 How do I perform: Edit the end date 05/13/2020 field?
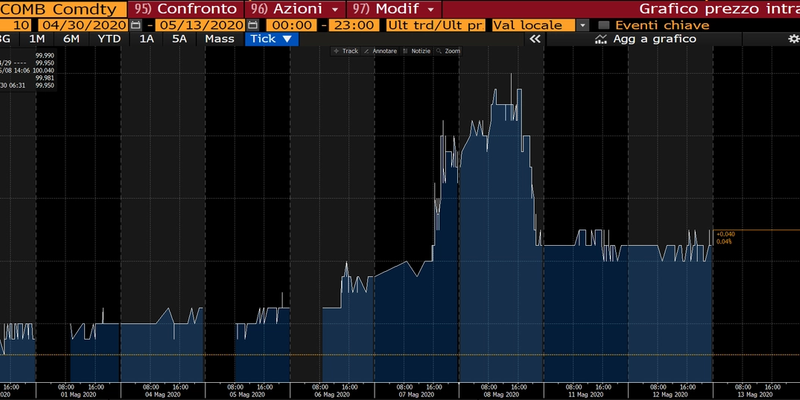(200, 26)
